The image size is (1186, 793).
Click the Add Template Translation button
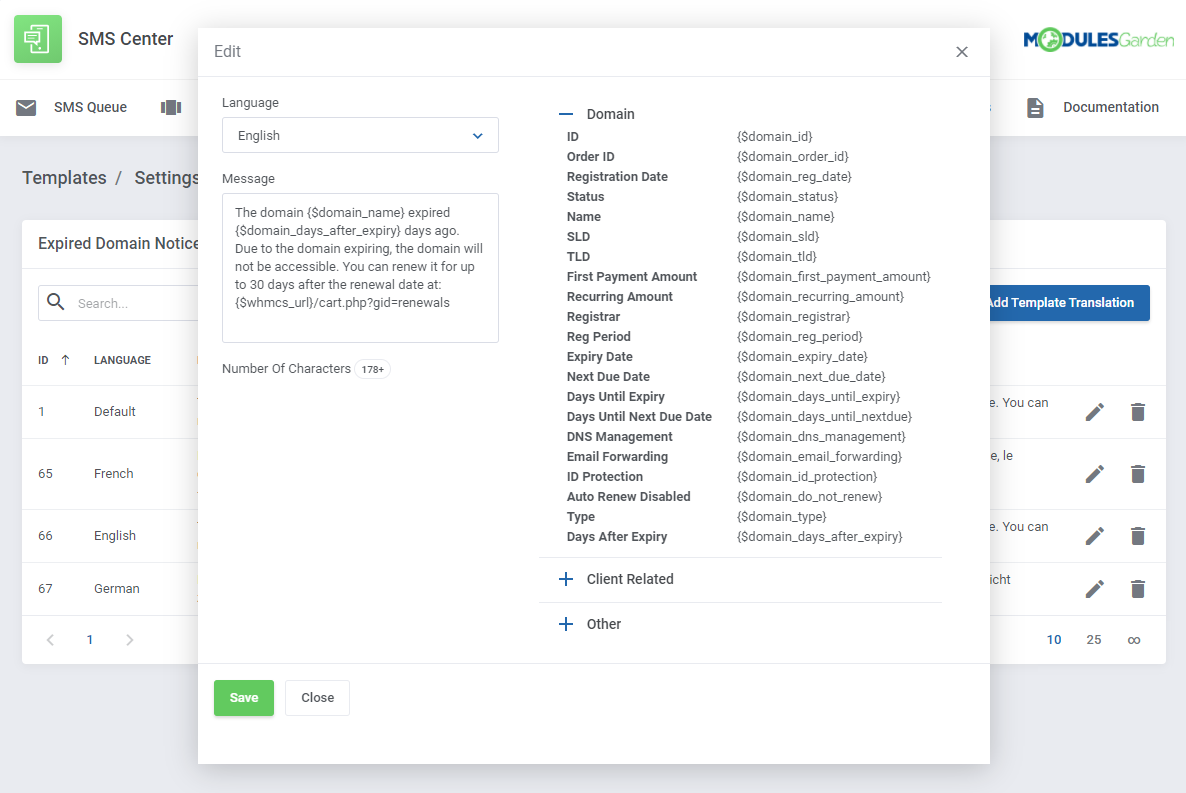1061,302
